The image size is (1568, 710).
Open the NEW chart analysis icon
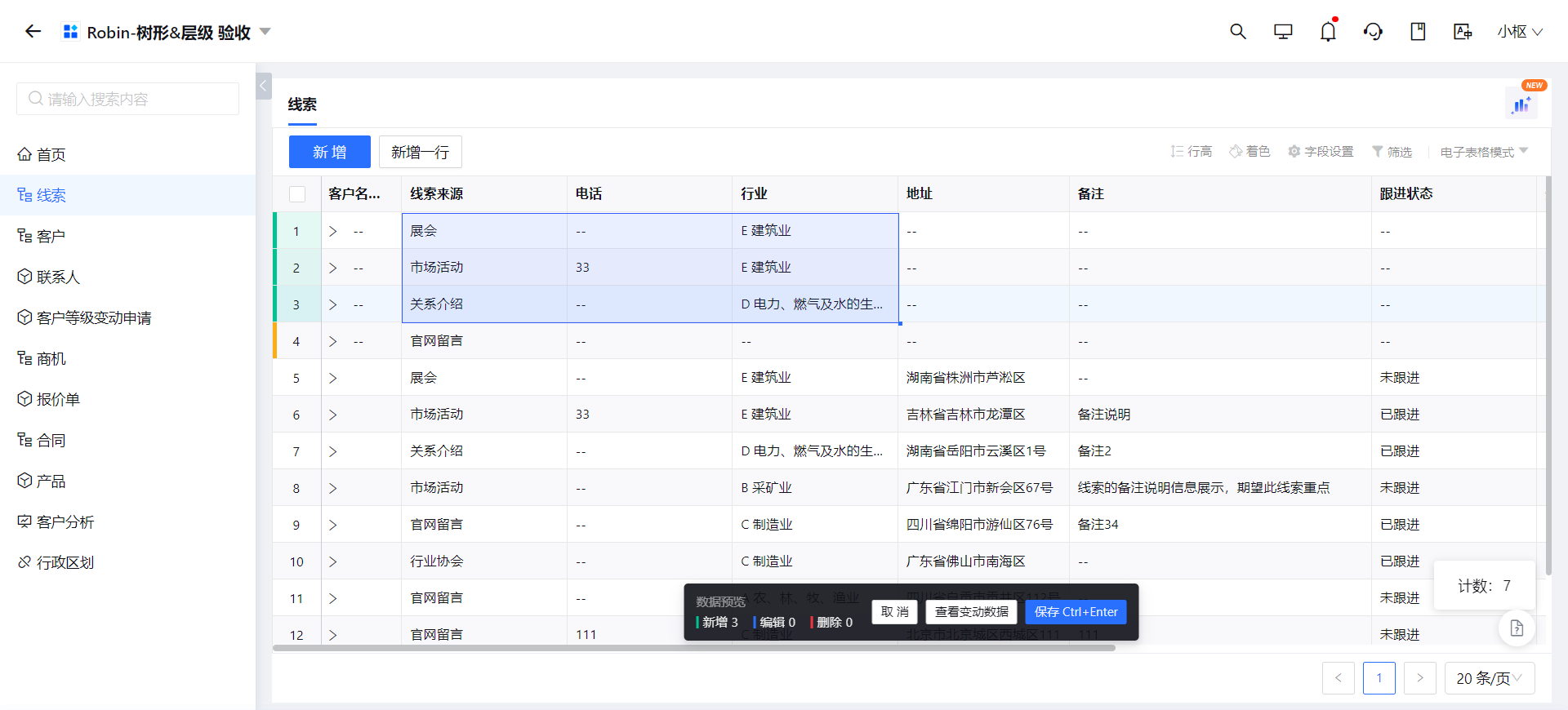(1521, 104)
